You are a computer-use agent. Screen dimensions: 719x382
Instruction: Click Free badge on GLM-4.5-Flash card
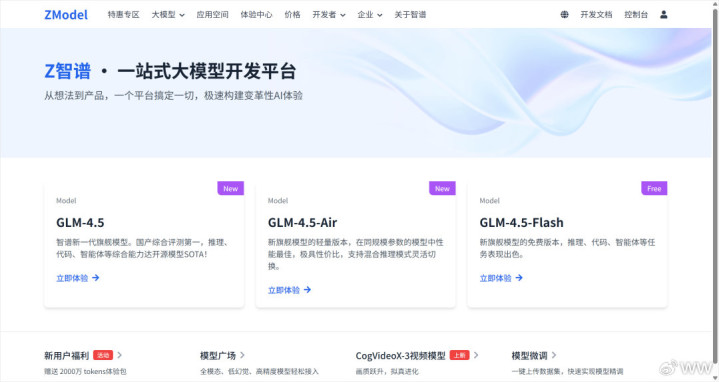(654, 188)
